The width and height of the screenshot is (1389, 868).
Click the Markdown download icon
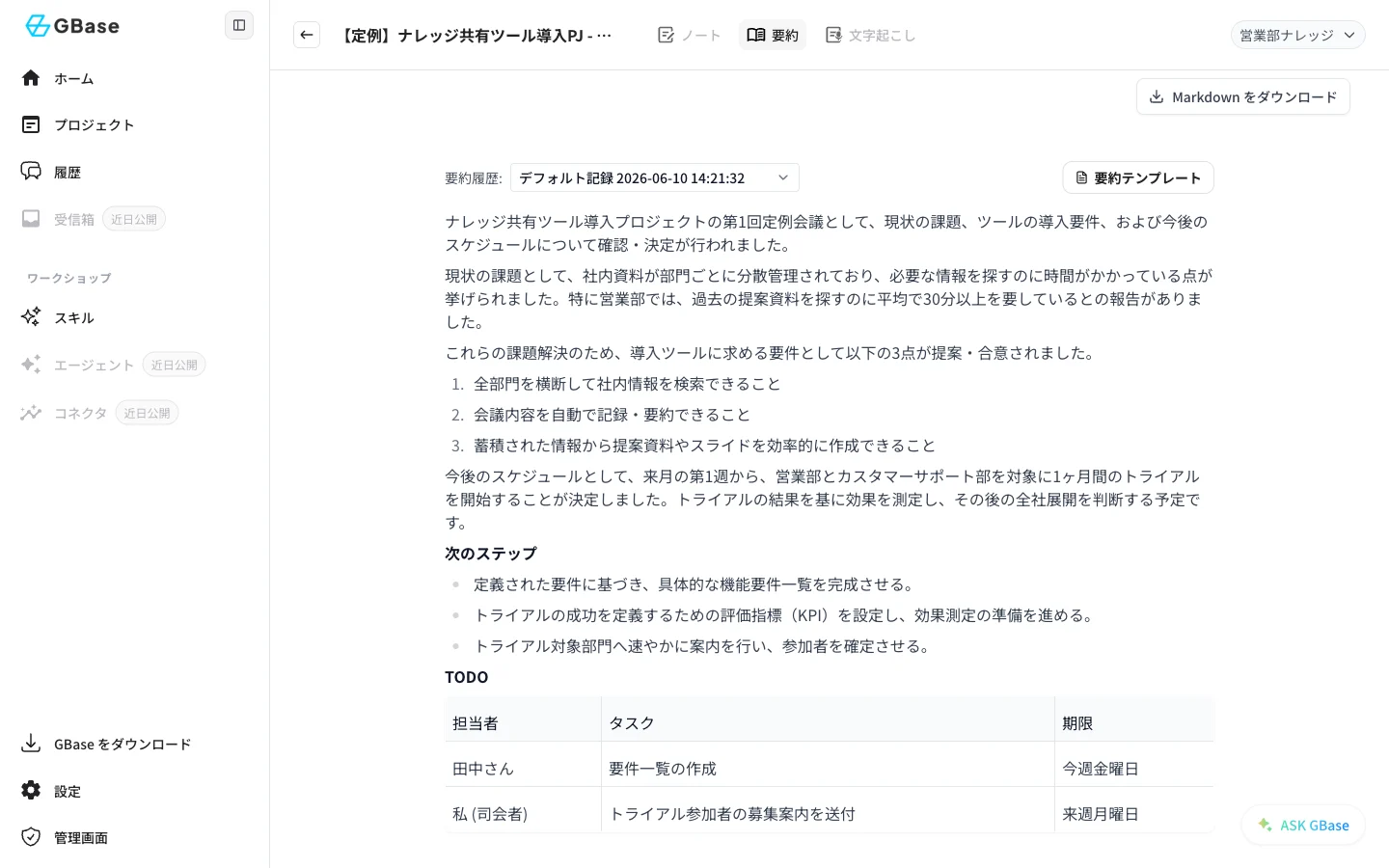click(1157, 96)
